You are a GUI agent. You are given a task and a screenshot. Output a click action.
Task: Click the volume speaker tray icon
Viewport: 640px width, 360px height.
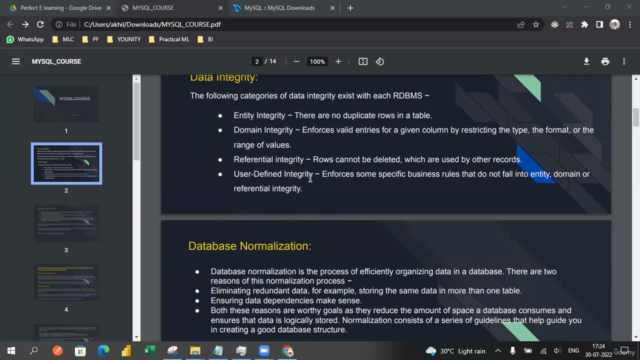tap(558, 351)
